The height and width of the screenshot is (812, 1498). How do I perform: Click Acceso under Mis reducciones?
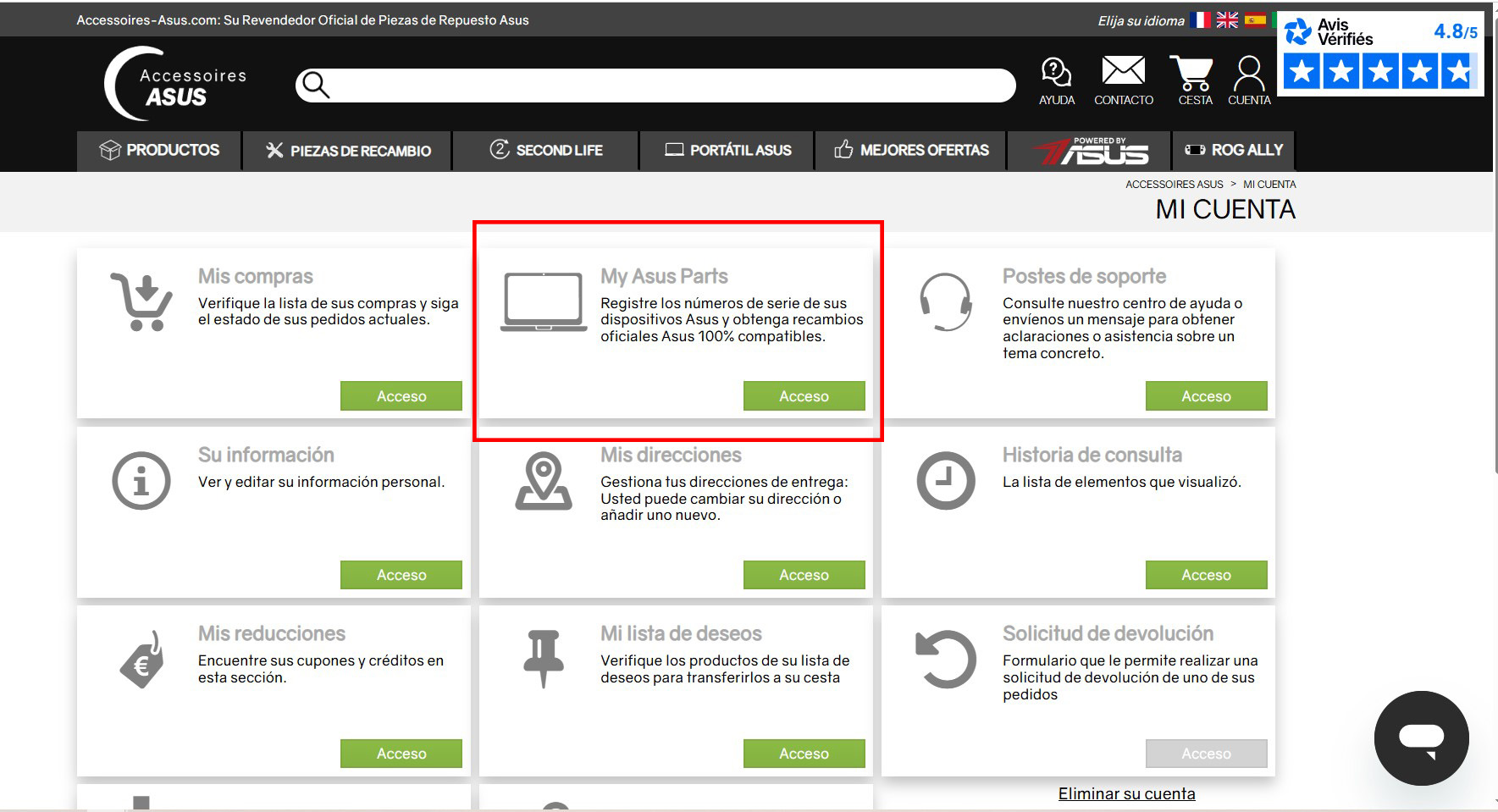401,754
